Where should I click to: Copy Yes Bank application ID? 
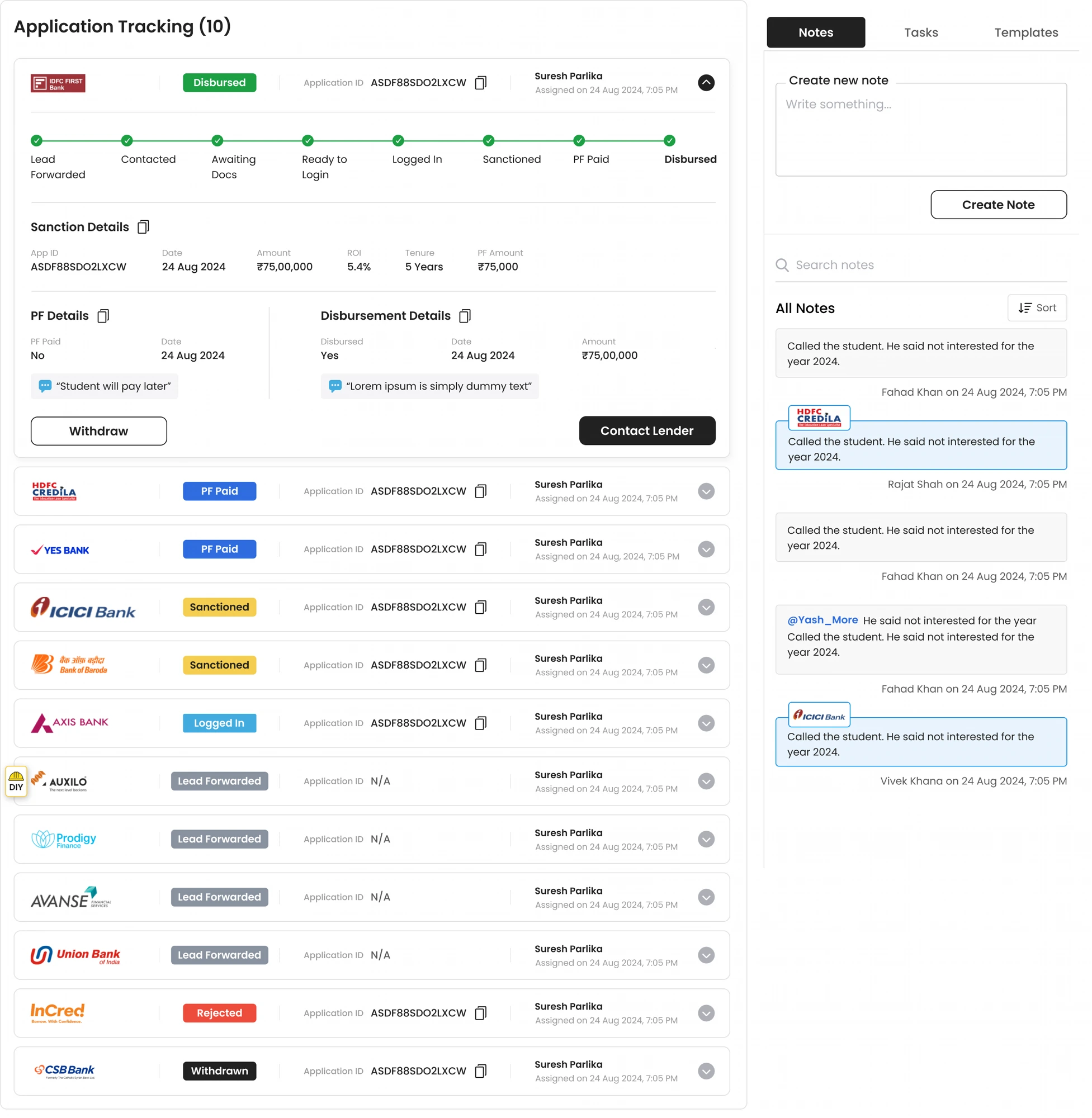(481, 549)
